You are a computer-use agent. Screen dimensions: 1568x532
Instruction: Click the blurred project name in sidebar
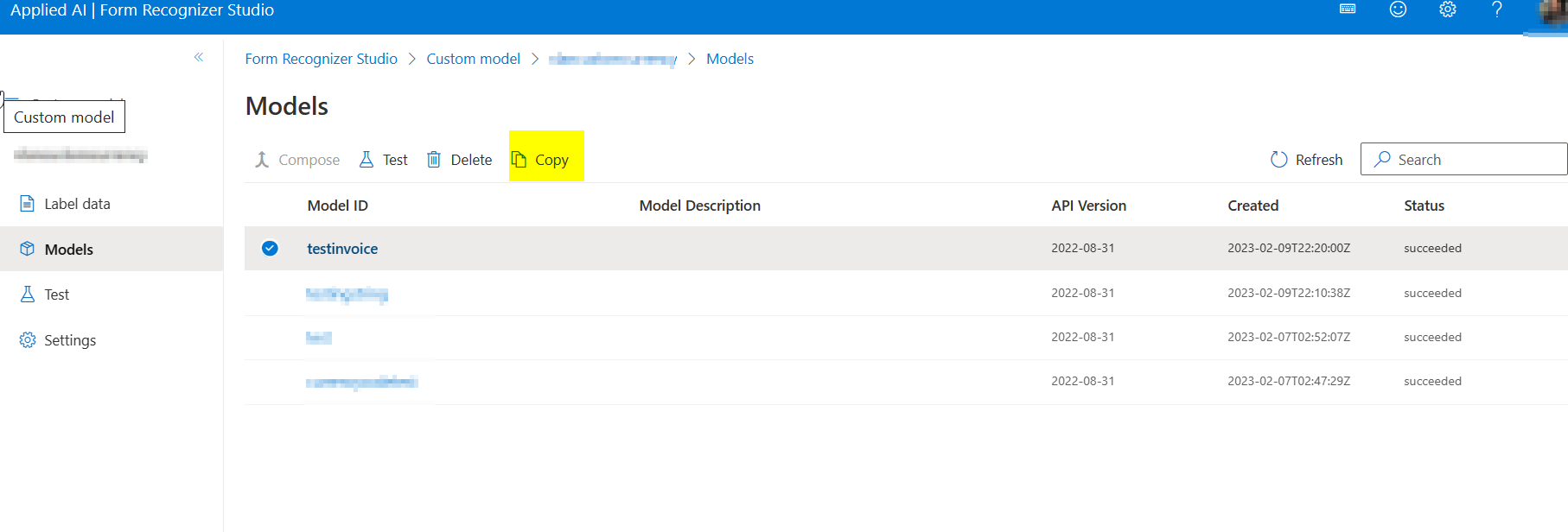(x=80, y=155)
